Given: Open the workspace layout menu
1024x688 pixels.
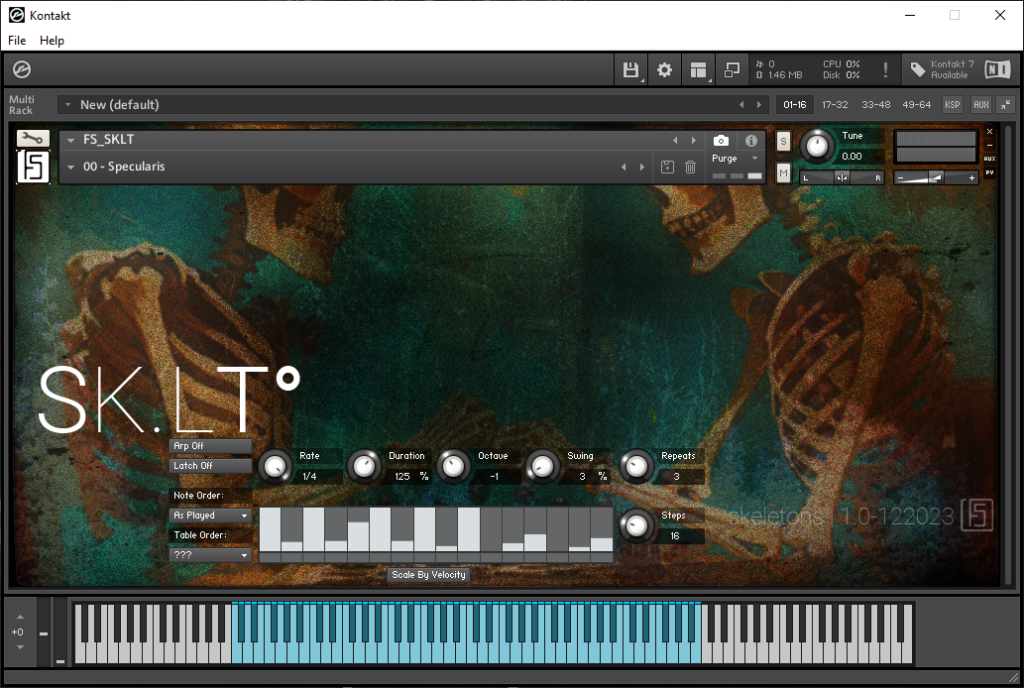Looking at the screenshot, I should pos(699,70).
